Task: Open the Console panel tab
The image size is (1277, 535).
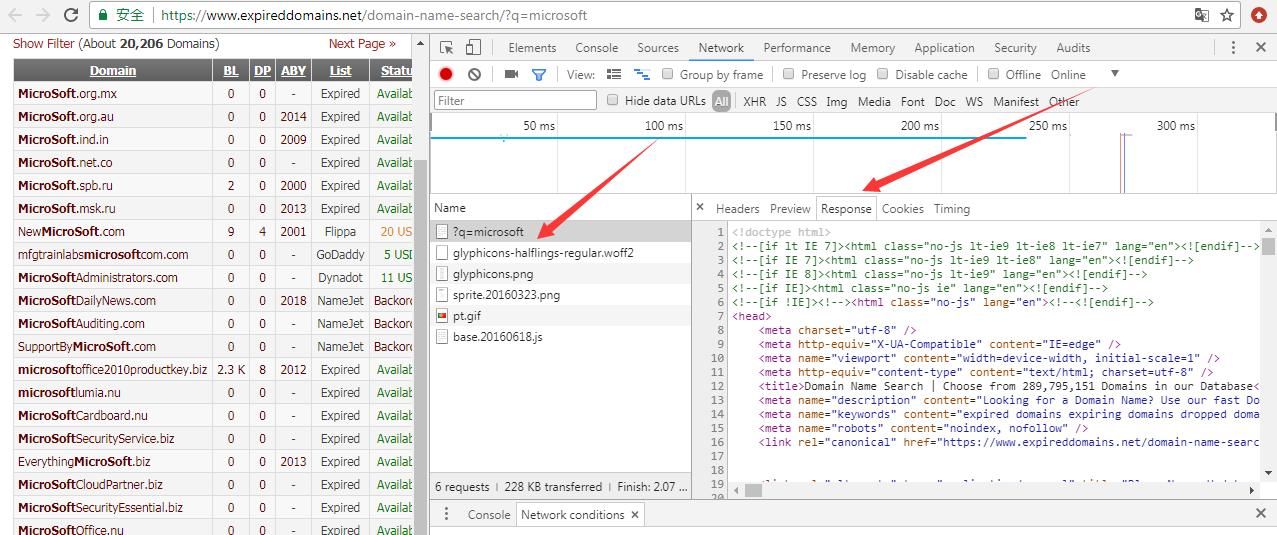Action: click(x=596, y=47)
